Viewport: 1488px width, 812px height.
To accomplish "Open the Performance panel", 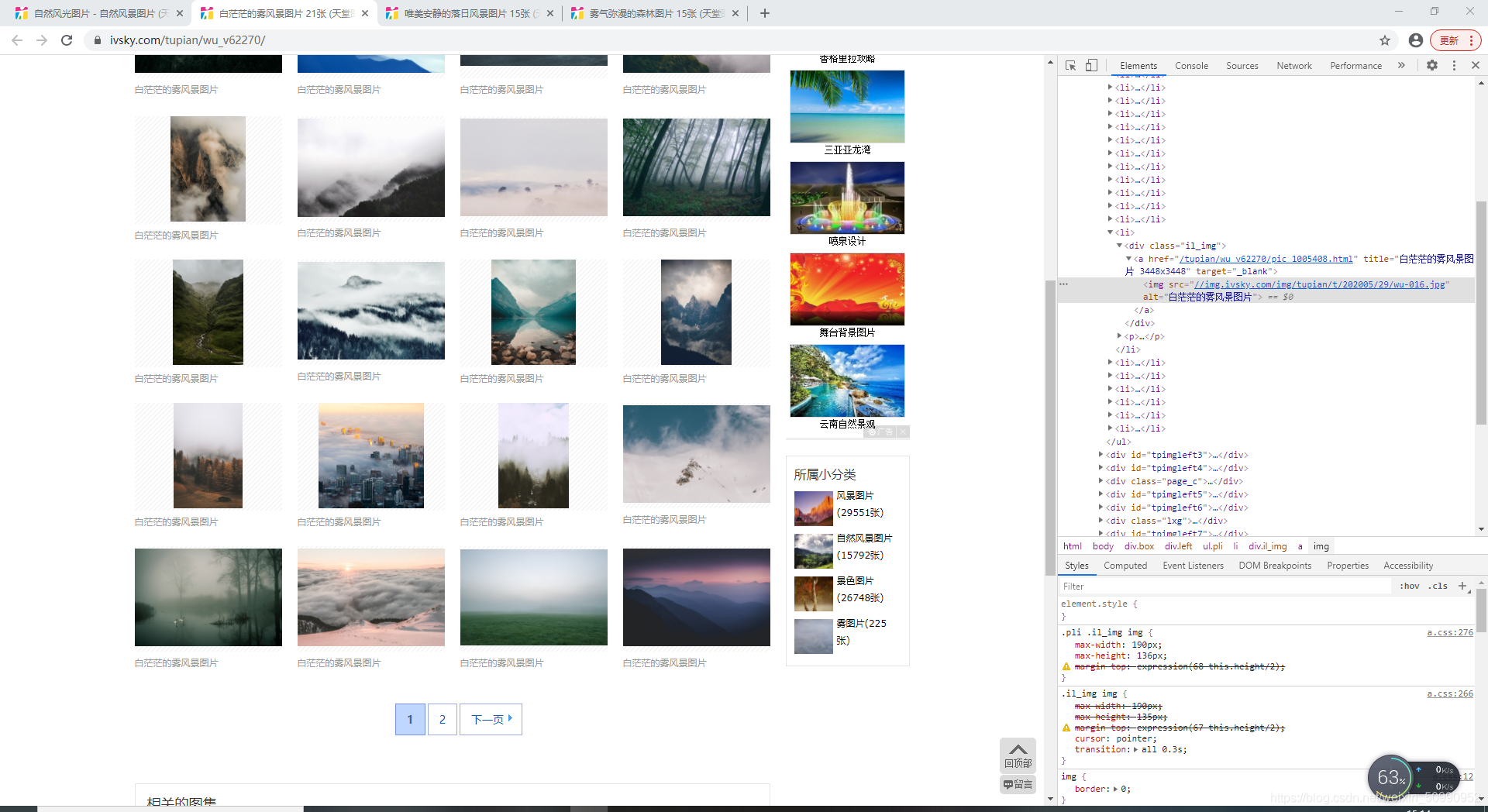I will pos(1355,66).
